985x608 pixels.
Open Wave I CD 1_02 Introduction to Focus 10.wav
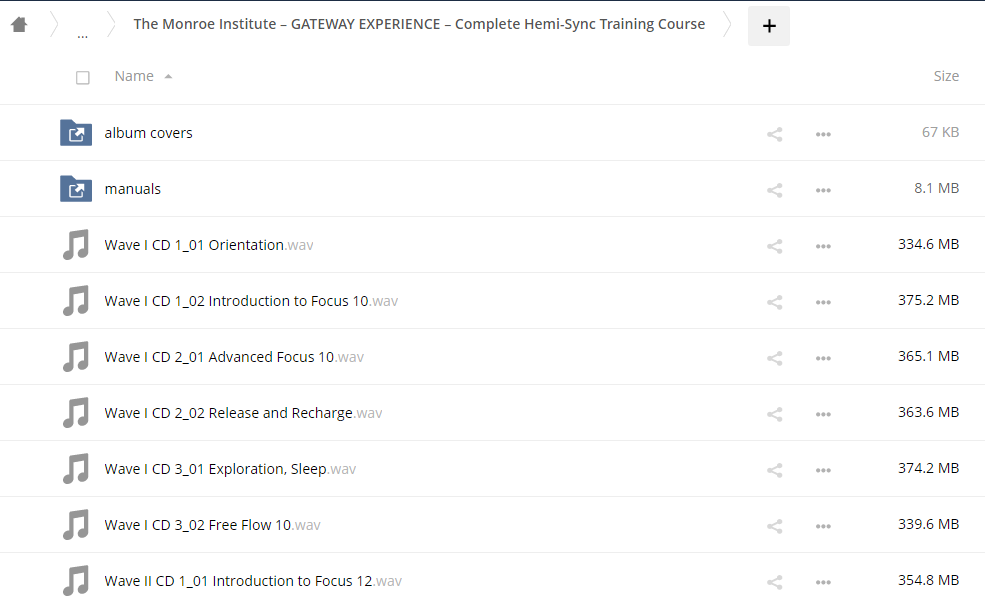[251, 301]
